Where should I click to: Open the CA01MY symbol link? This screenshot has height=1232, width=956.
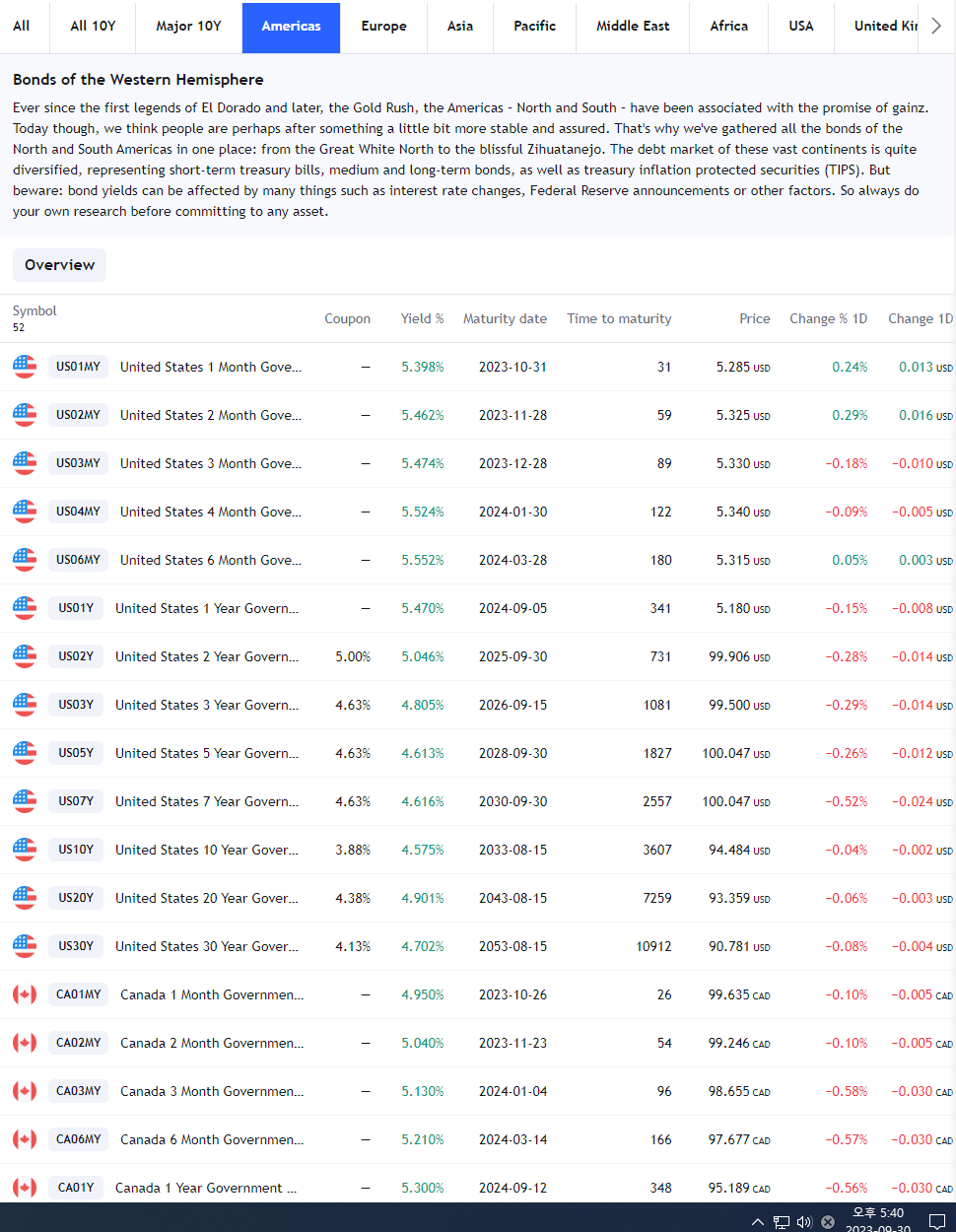coord(78,994)
